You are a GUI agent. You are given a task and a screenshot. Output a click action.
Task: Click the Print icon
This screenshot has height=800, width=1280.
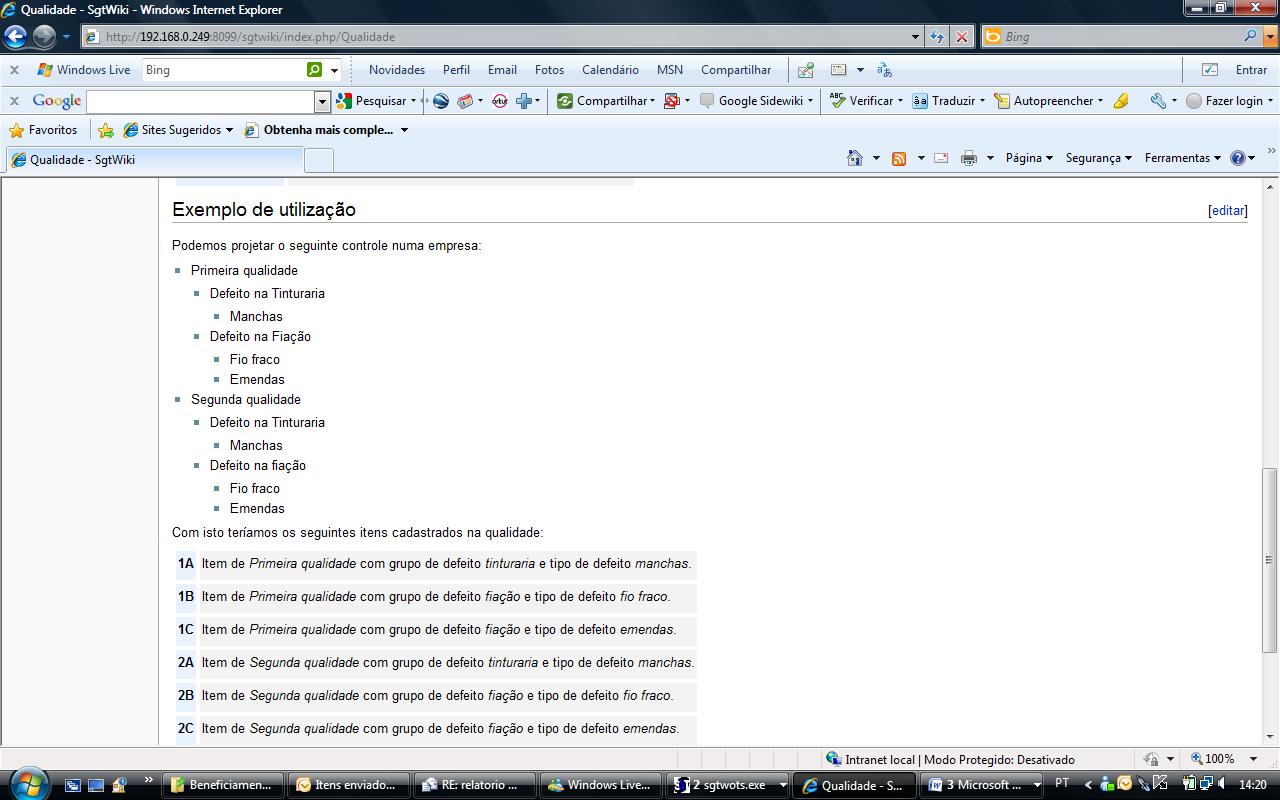click(x=968, y=158)
